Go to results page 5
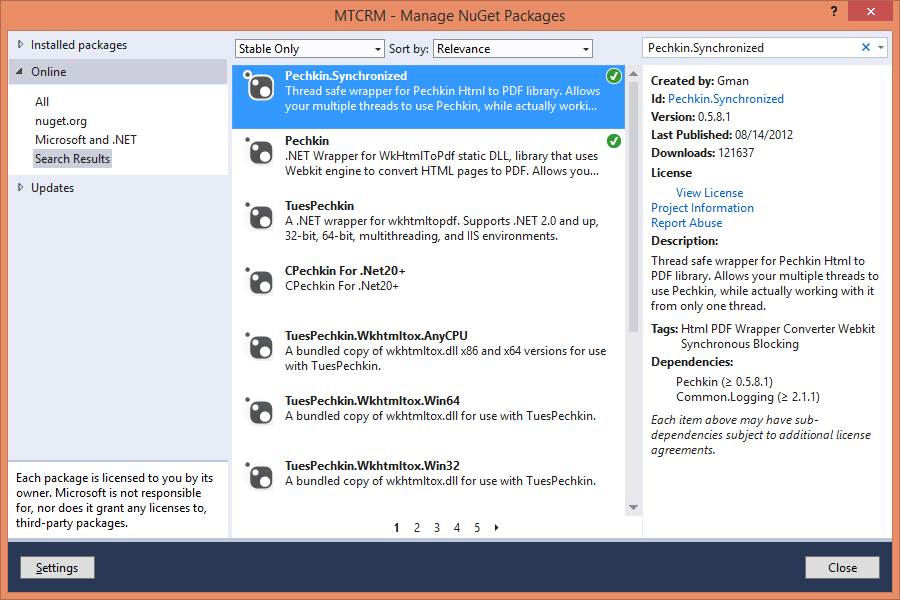The width and height of the screenshot is (900, 600). (477, 528)
